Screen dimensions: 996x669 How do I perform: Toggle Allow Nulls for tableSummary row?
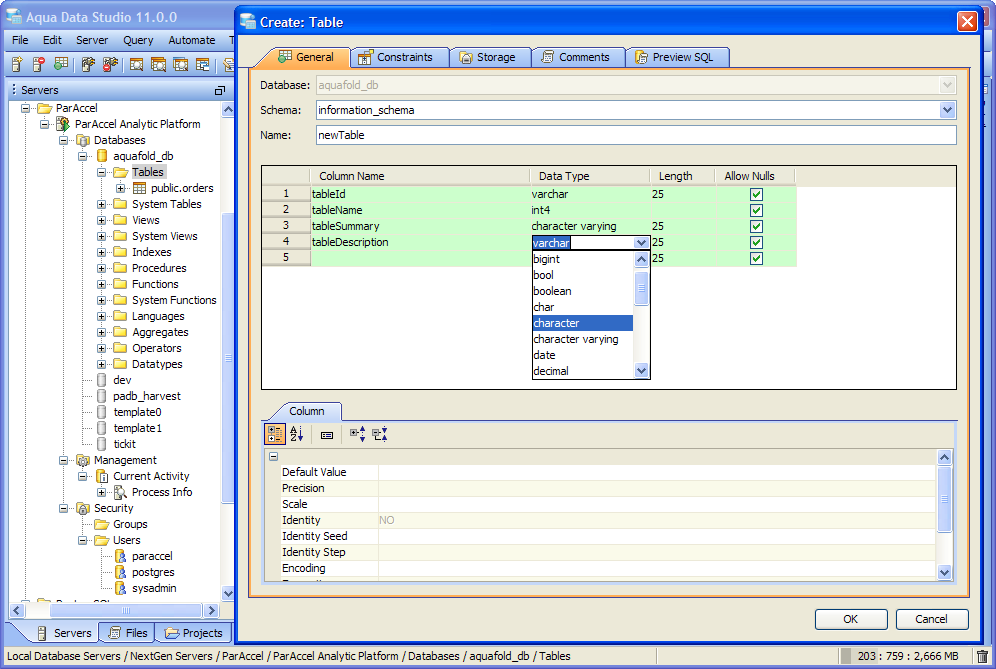[x=756, y=226]
